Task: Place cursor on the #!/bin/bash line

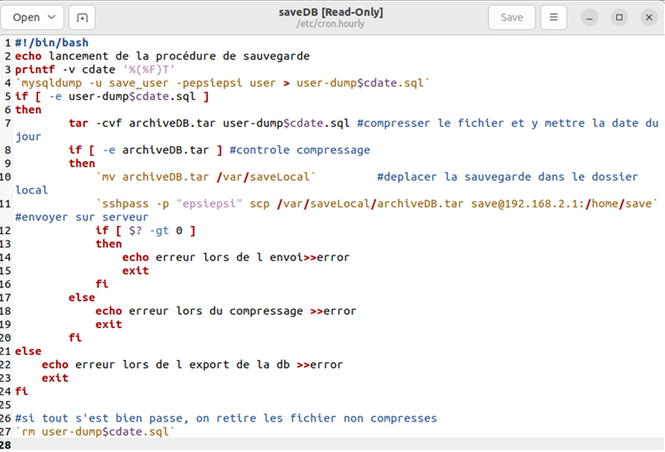Action: pos(49,43)
